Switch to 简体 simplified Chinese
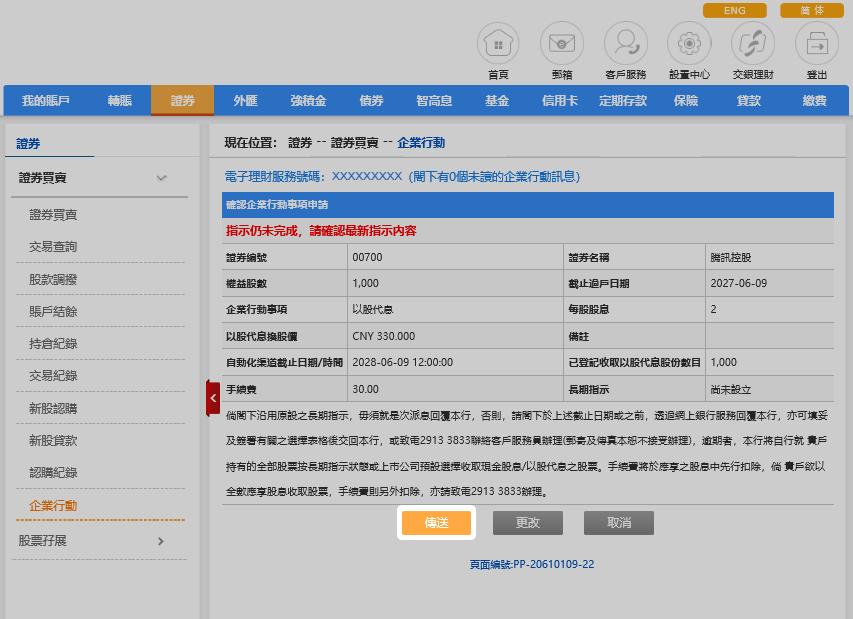Viewport: 853px width, 619px height. point(811,10)
